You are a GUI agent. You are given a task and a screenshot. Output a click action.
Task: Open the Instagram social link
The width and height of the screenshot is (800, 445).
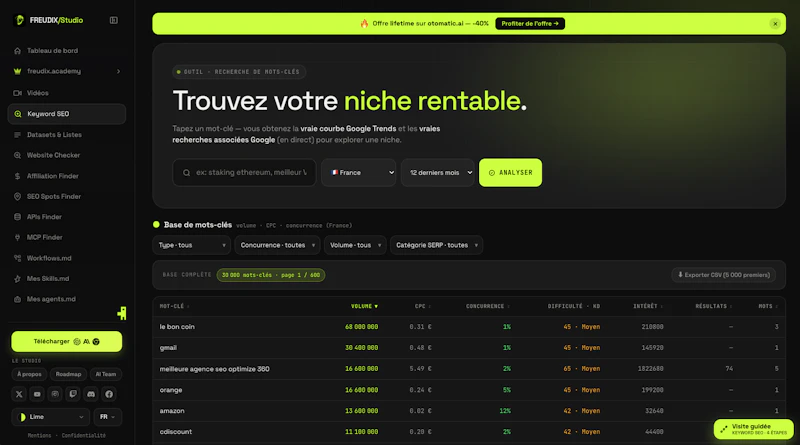(55, 394)
